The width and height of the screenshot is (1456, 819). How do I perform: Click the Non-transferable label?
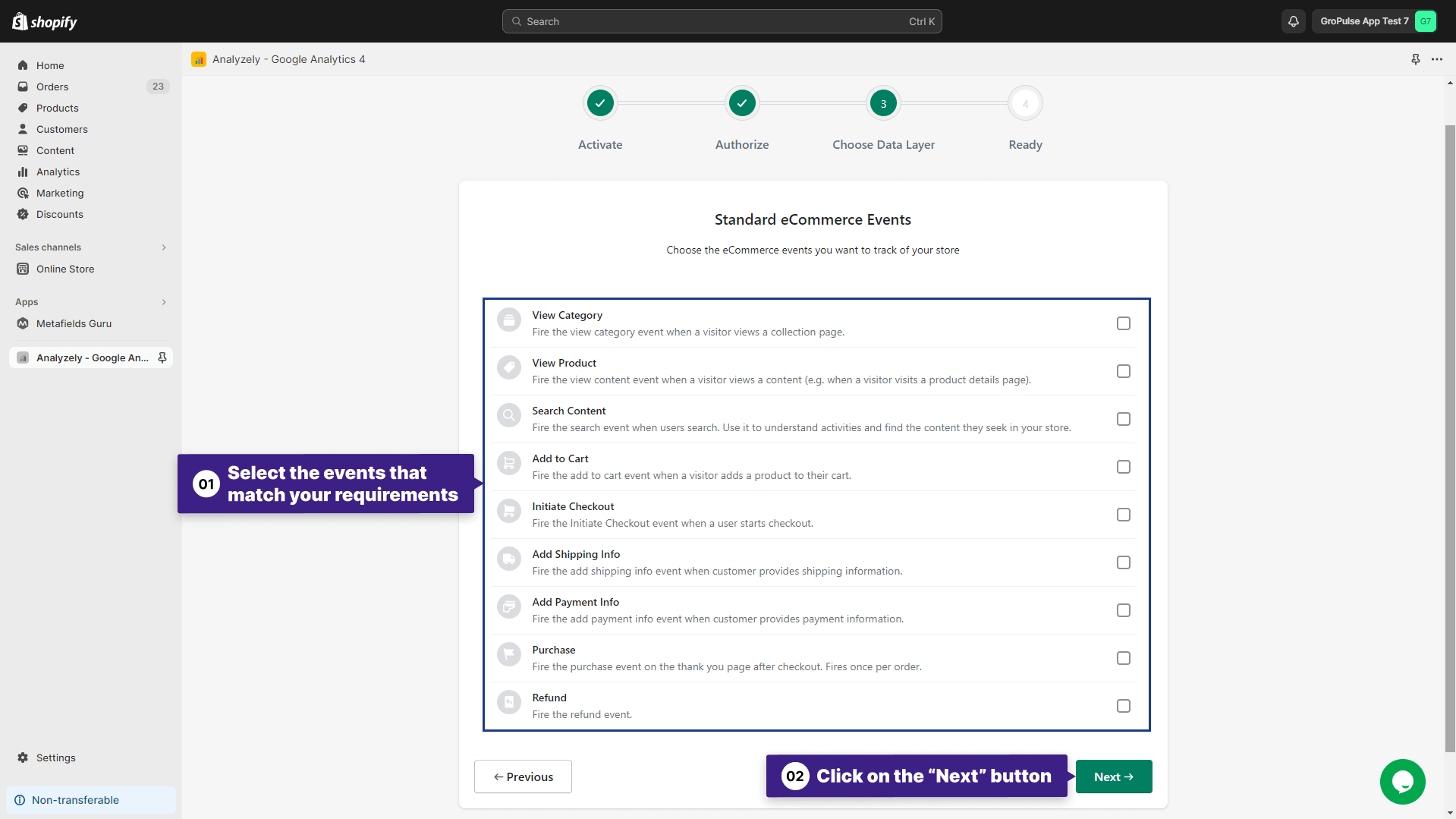click(75, 800)
